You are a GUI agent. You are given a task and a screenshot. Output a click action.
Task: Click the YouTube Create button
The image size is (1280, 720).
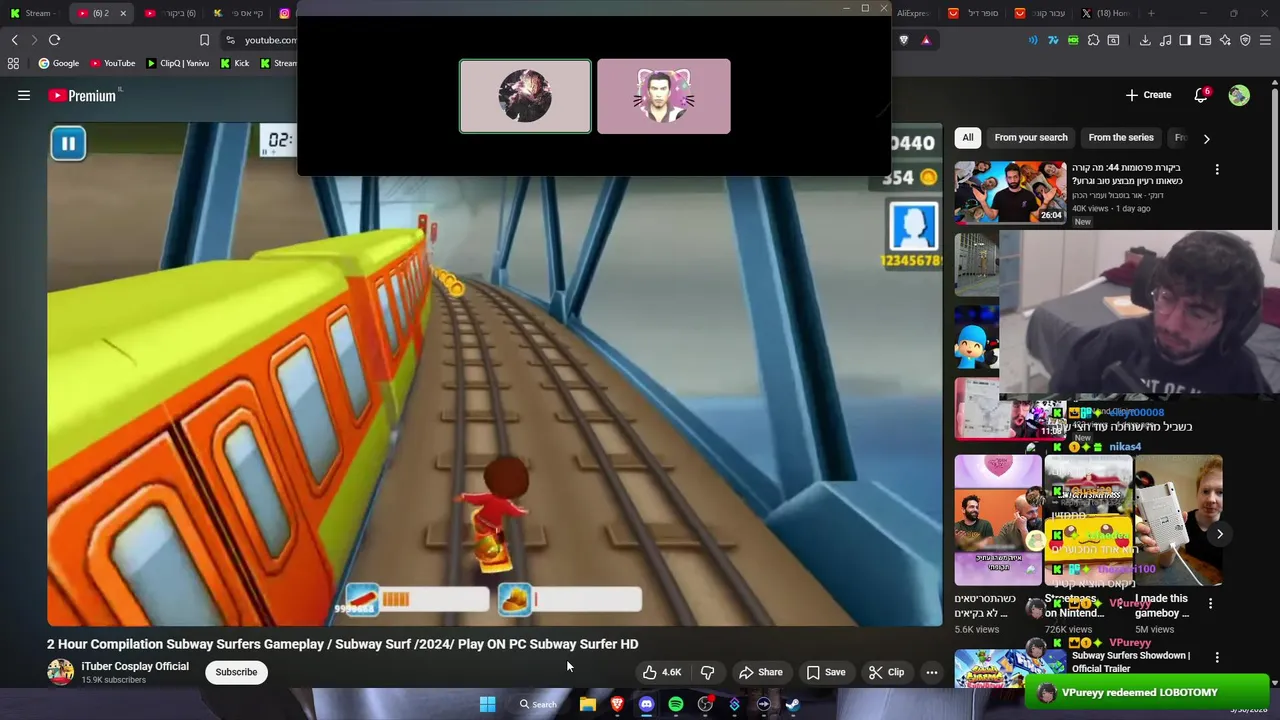pos(1148,95)
